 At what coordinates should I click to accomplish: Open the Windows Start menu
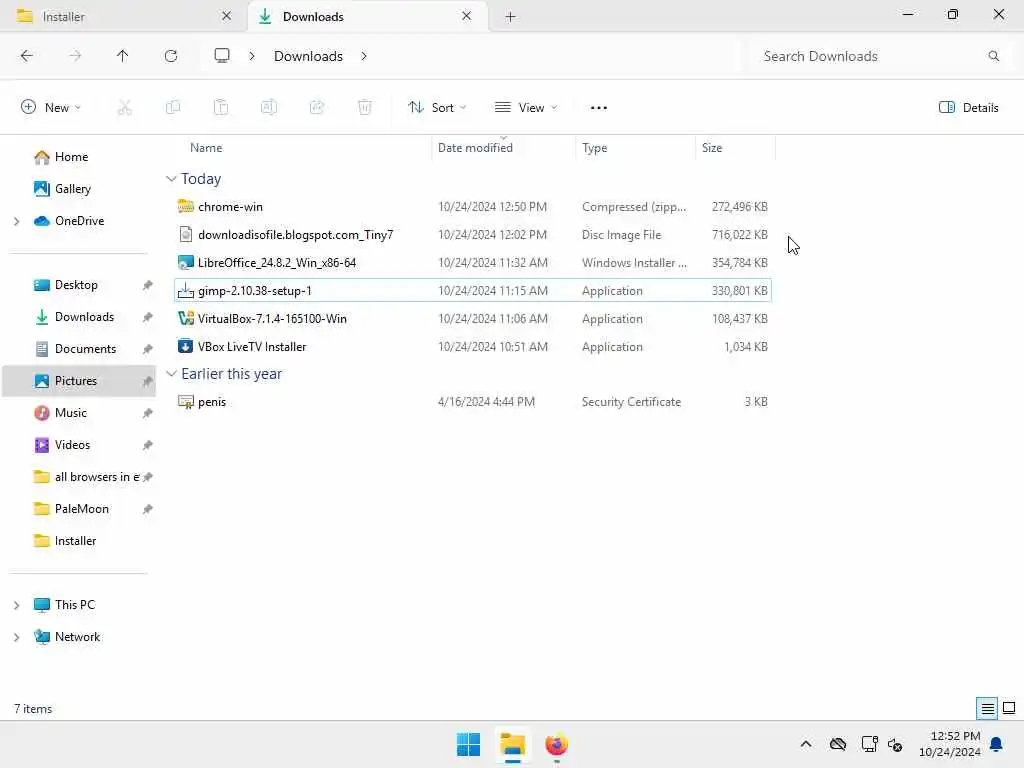(x=468, y=744)
